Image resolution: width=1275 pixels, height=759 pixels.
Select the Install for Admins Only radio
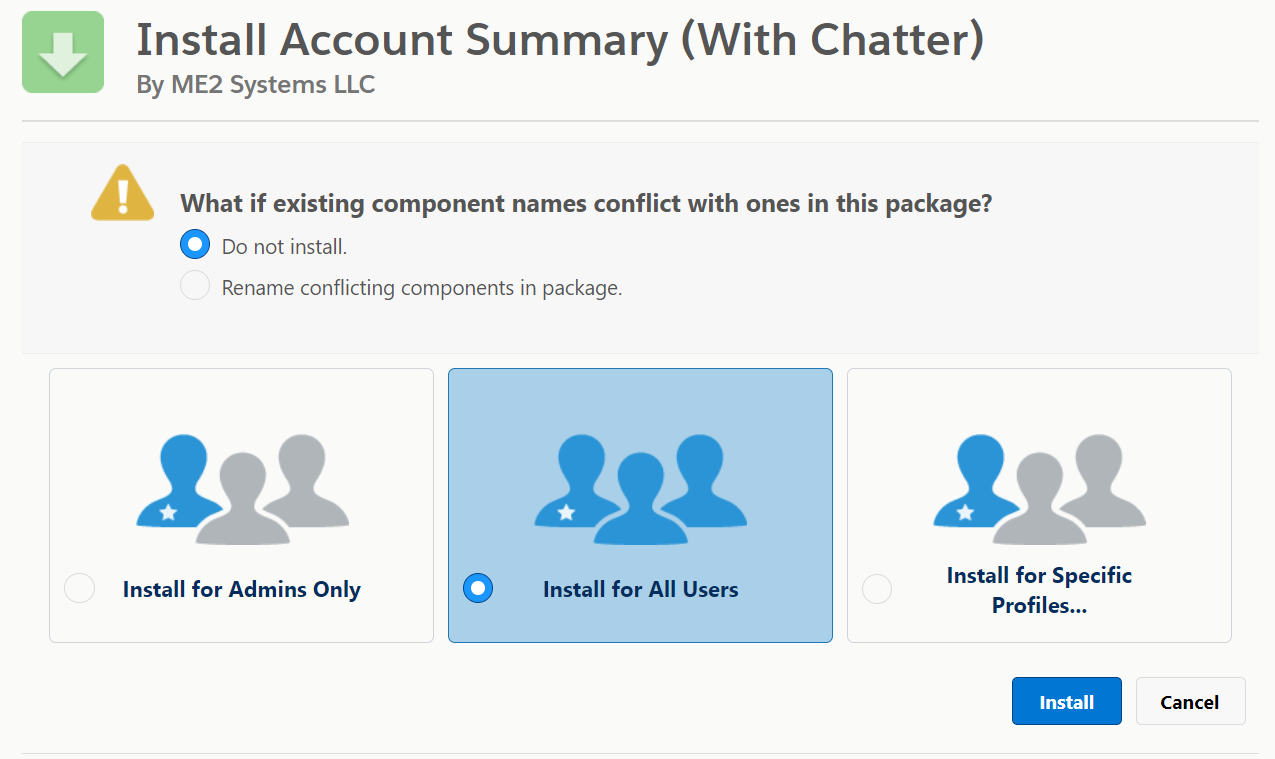click(79, 588)
